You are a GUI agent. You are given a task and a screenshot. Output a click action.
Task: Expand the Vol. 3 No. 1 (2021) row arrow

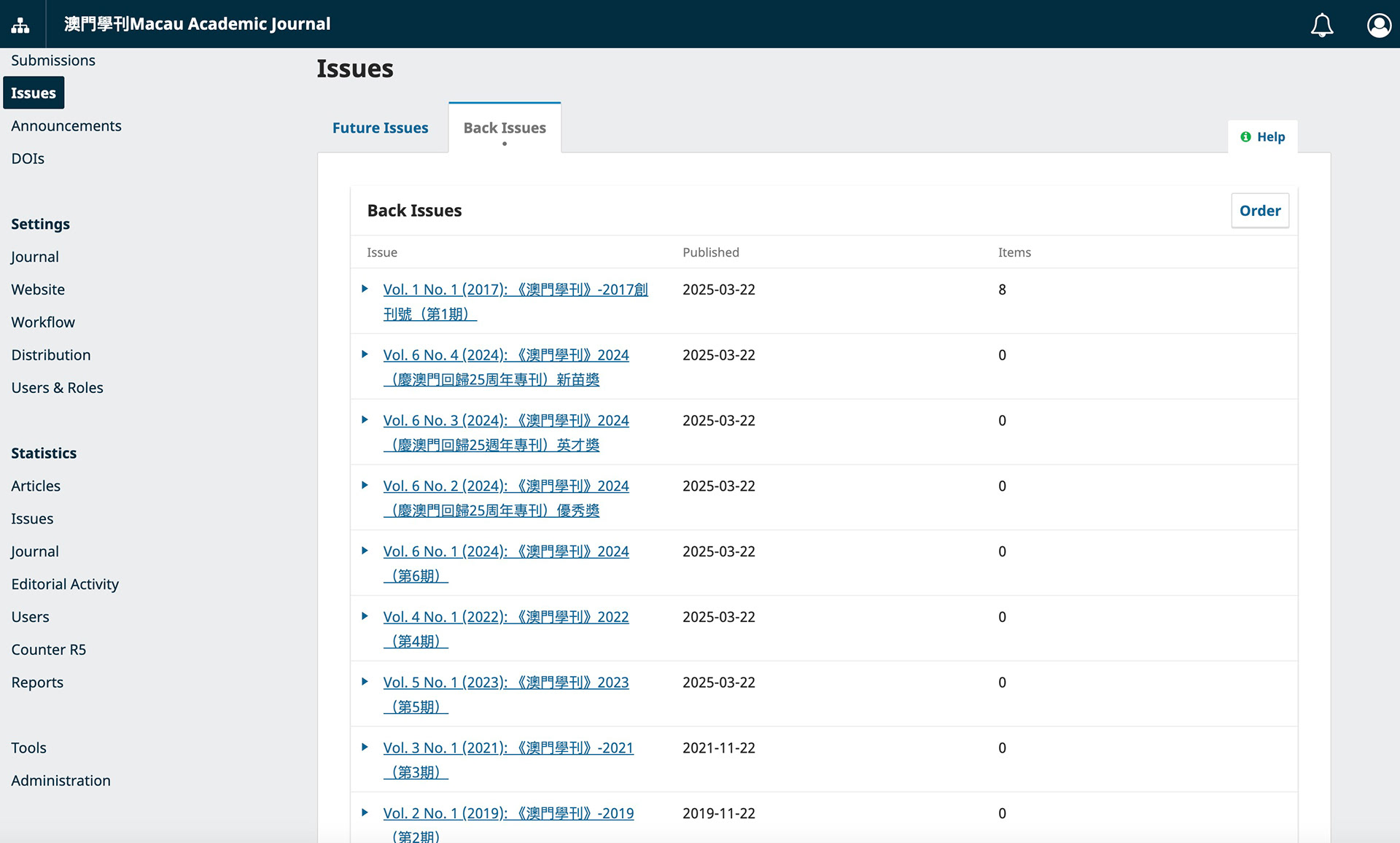[365, 747]
